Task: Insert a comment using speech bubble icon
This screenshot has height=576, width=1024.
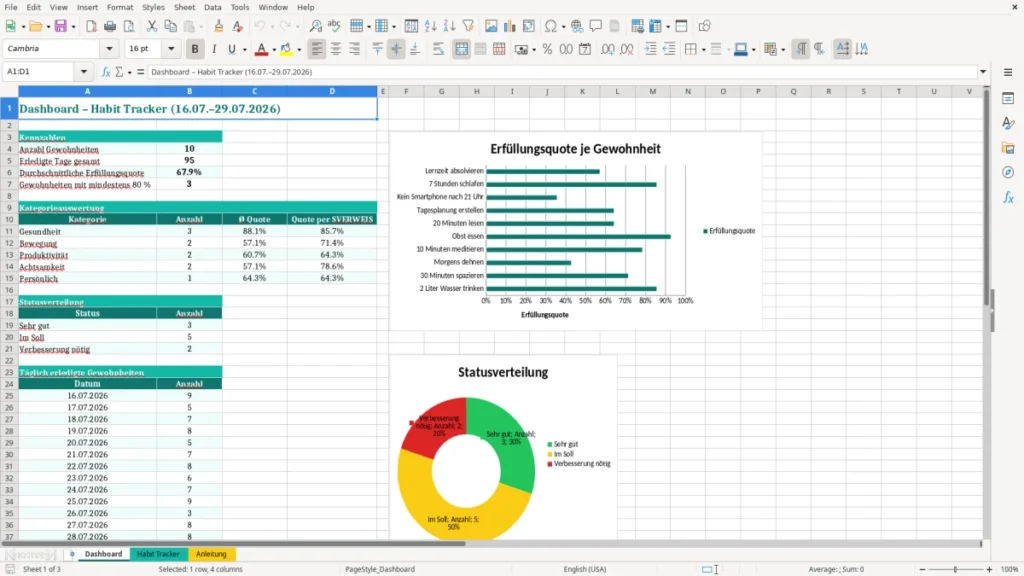Action: pyautogui.click(x=596, y=26)
